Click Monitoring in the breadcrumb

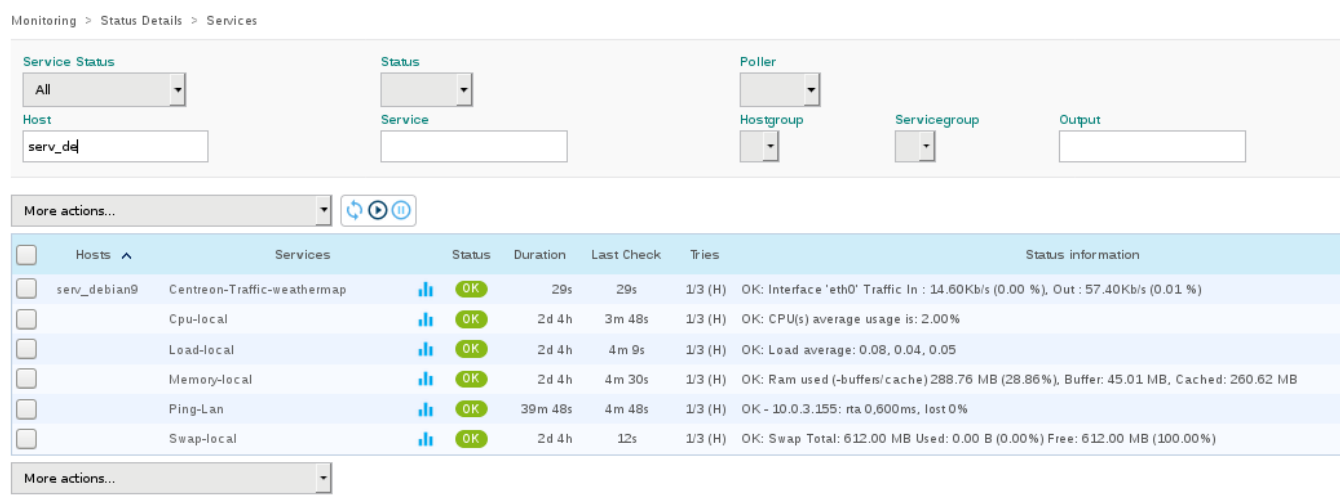[x=43, y=21]
